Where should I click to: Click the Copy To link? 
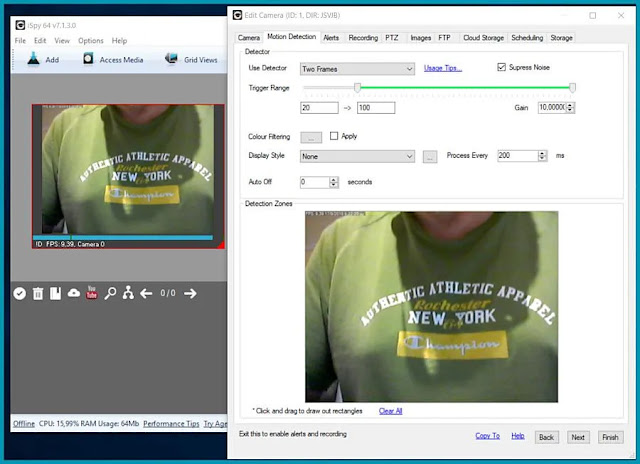coord(487,435)
